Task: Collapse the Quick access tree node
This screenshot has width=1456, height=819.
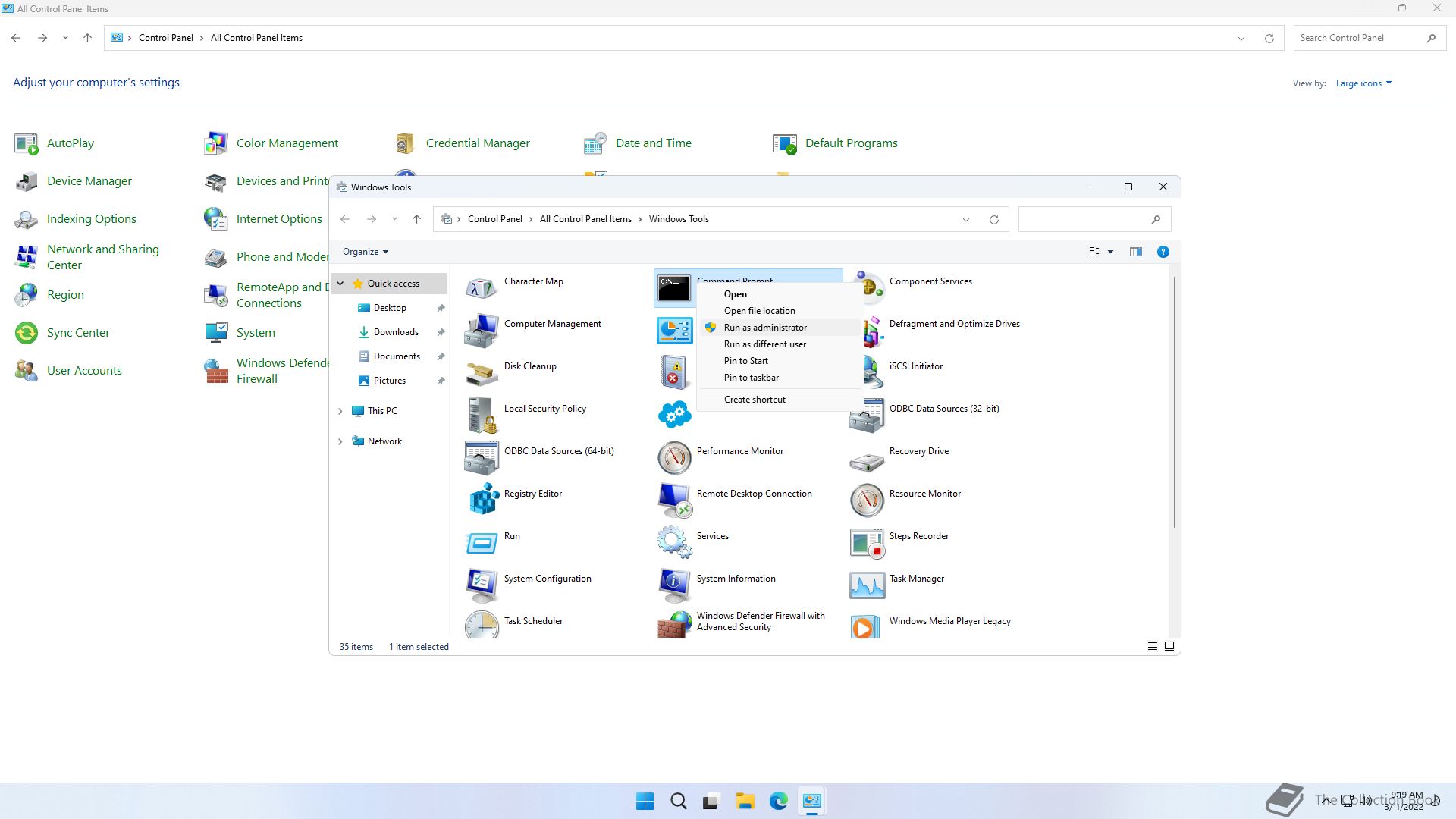Action: [340, 284]
